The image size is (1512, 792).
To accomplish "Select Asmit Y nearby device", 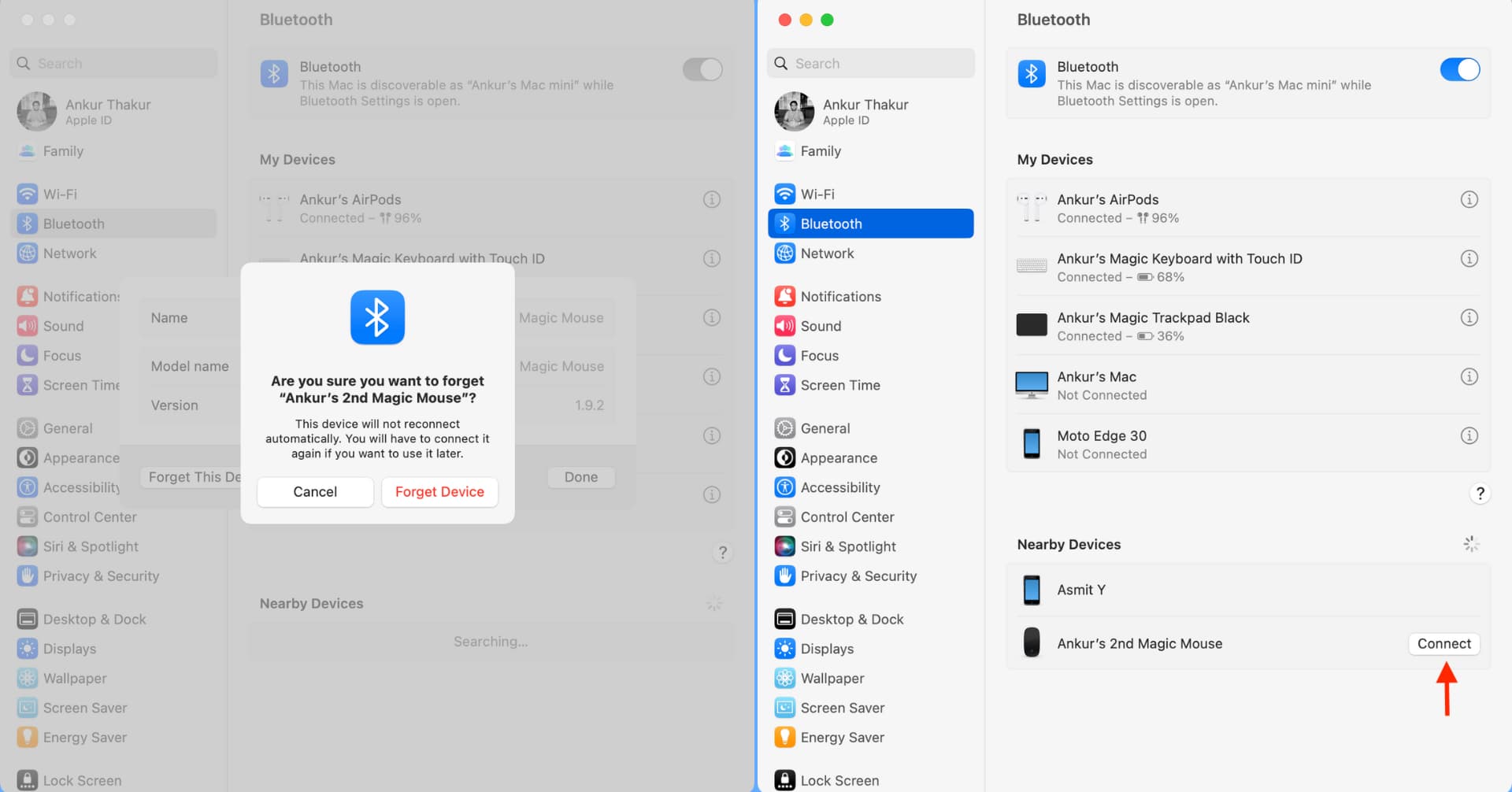I will (1248, 590).
